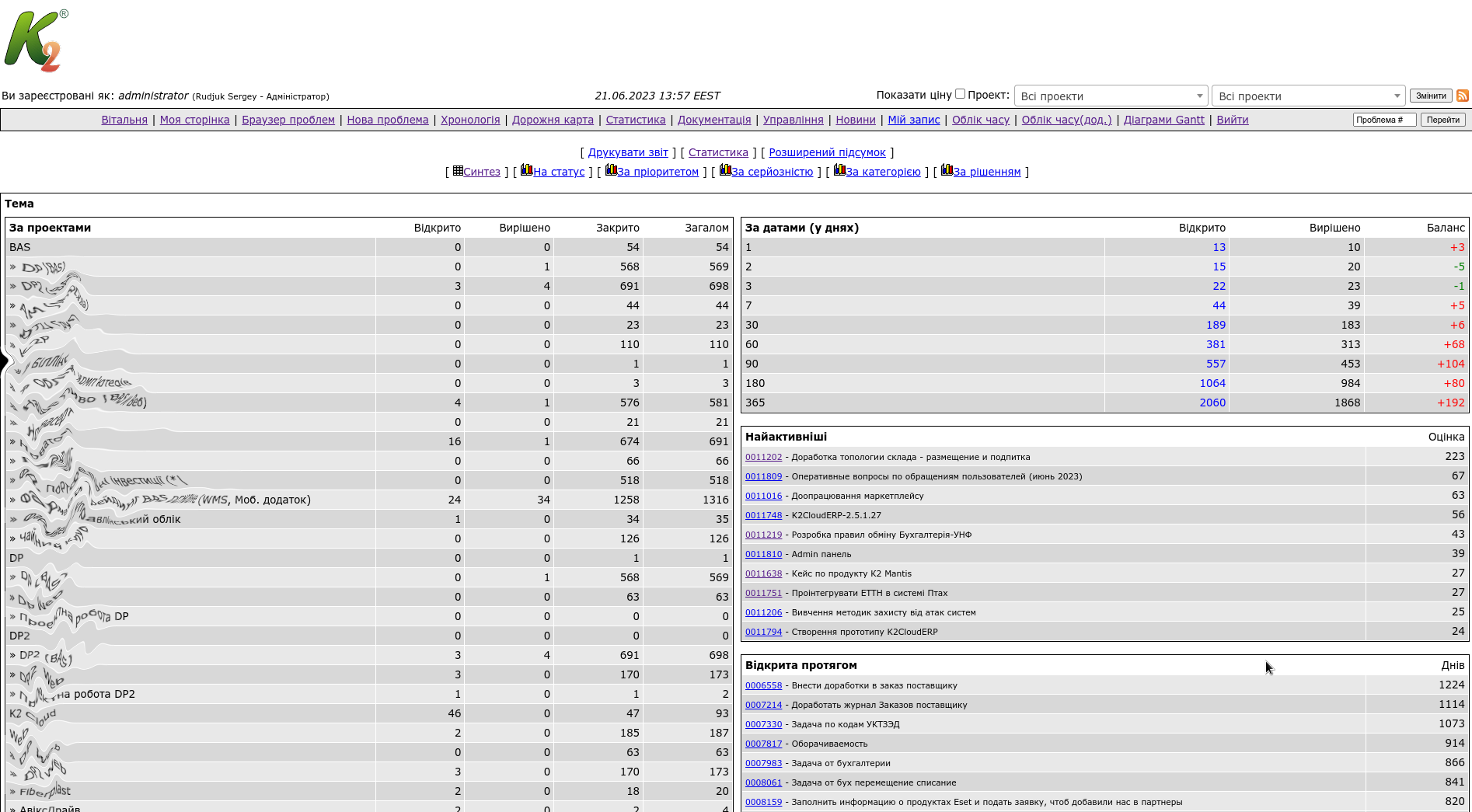1472x812 pixels.
Task: Click chart icon beside За рішенням
Action: pyautogui.click(x=947, y=169)
